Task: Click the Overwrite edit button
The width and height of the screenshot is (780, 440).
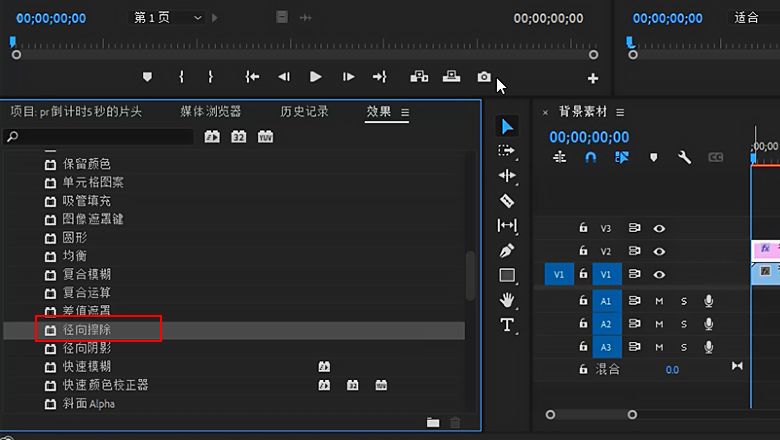Action: (451, 77)
